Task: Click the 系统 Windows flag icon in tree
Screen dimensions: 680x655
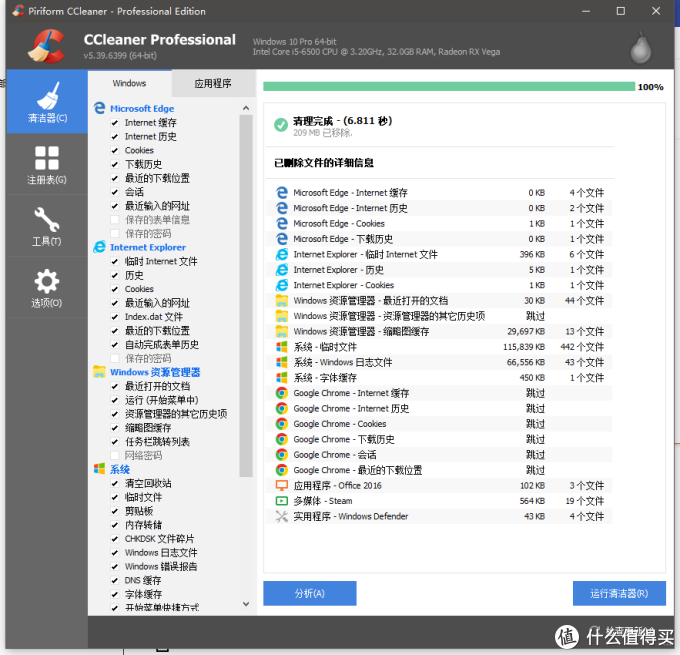Action: tap(100, 469)
